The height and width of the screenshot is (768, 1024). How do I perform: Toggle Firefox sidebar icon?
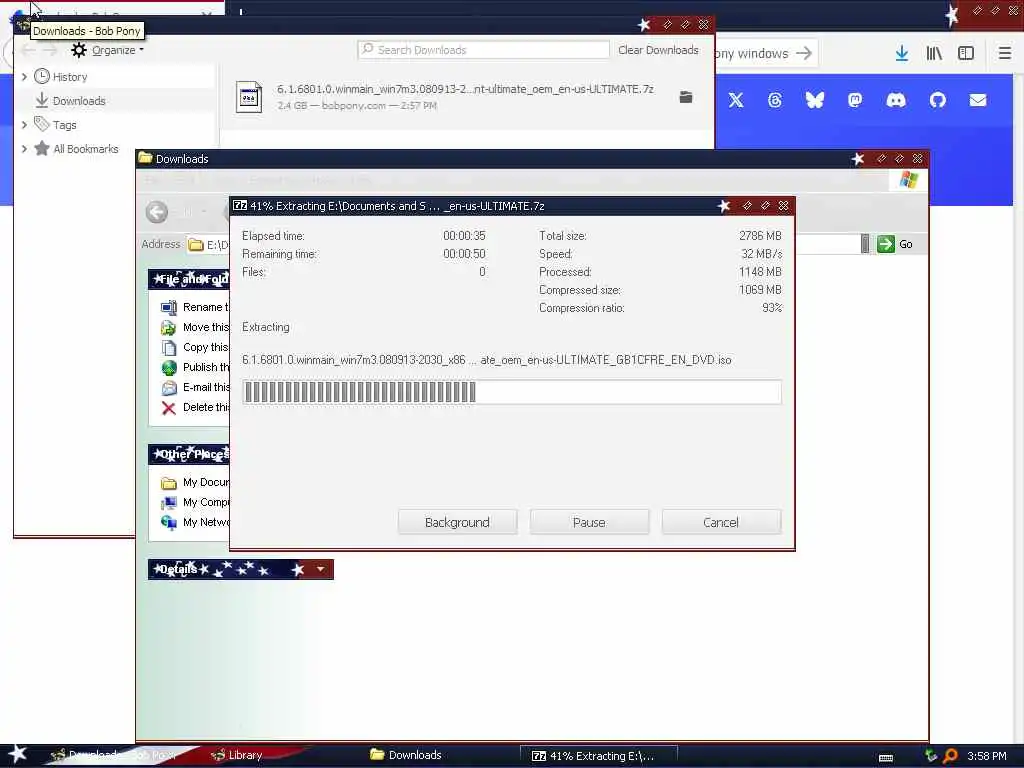(966, 54)
